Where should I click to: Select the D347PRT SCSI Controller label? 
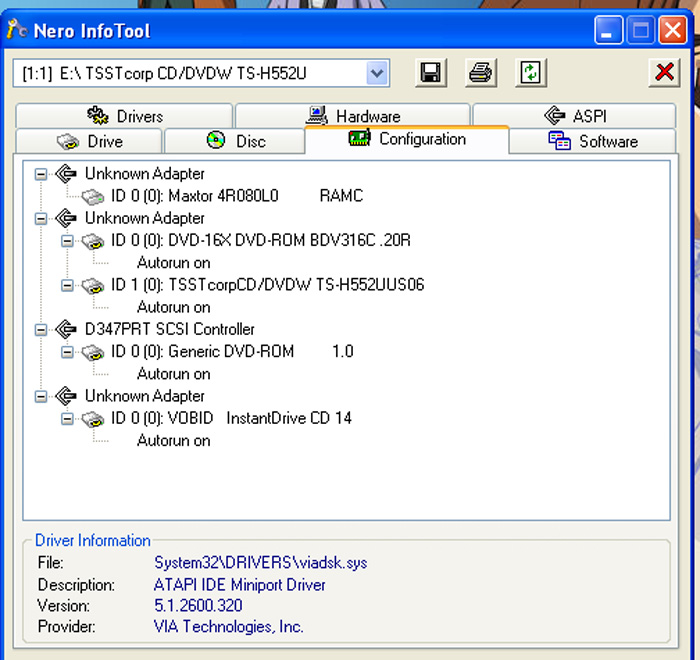pyautogui.click(x=170, y=329)
